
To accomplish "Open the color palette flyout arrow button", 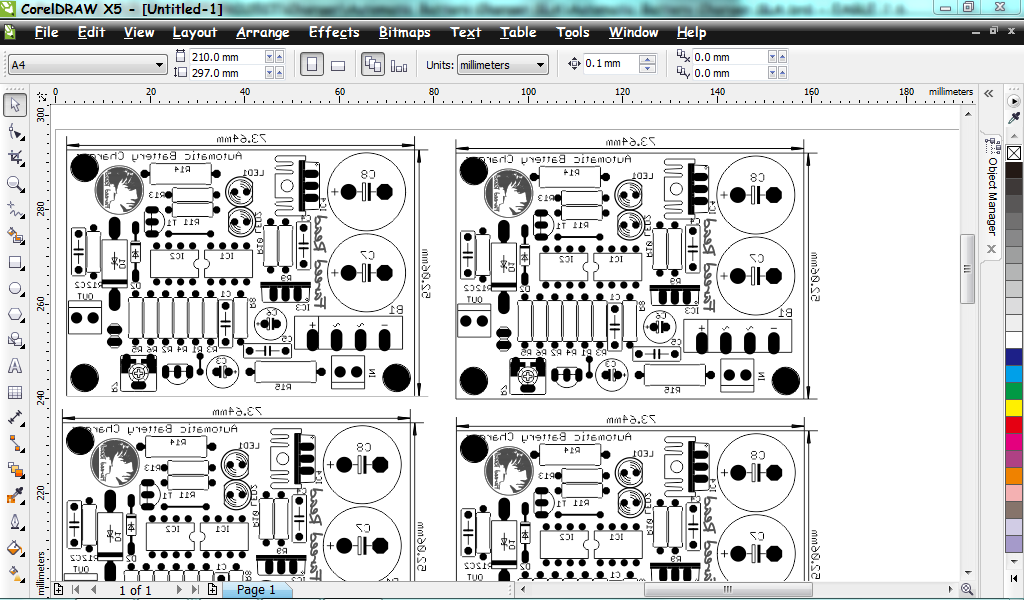I will click(x=1014, y=101).
